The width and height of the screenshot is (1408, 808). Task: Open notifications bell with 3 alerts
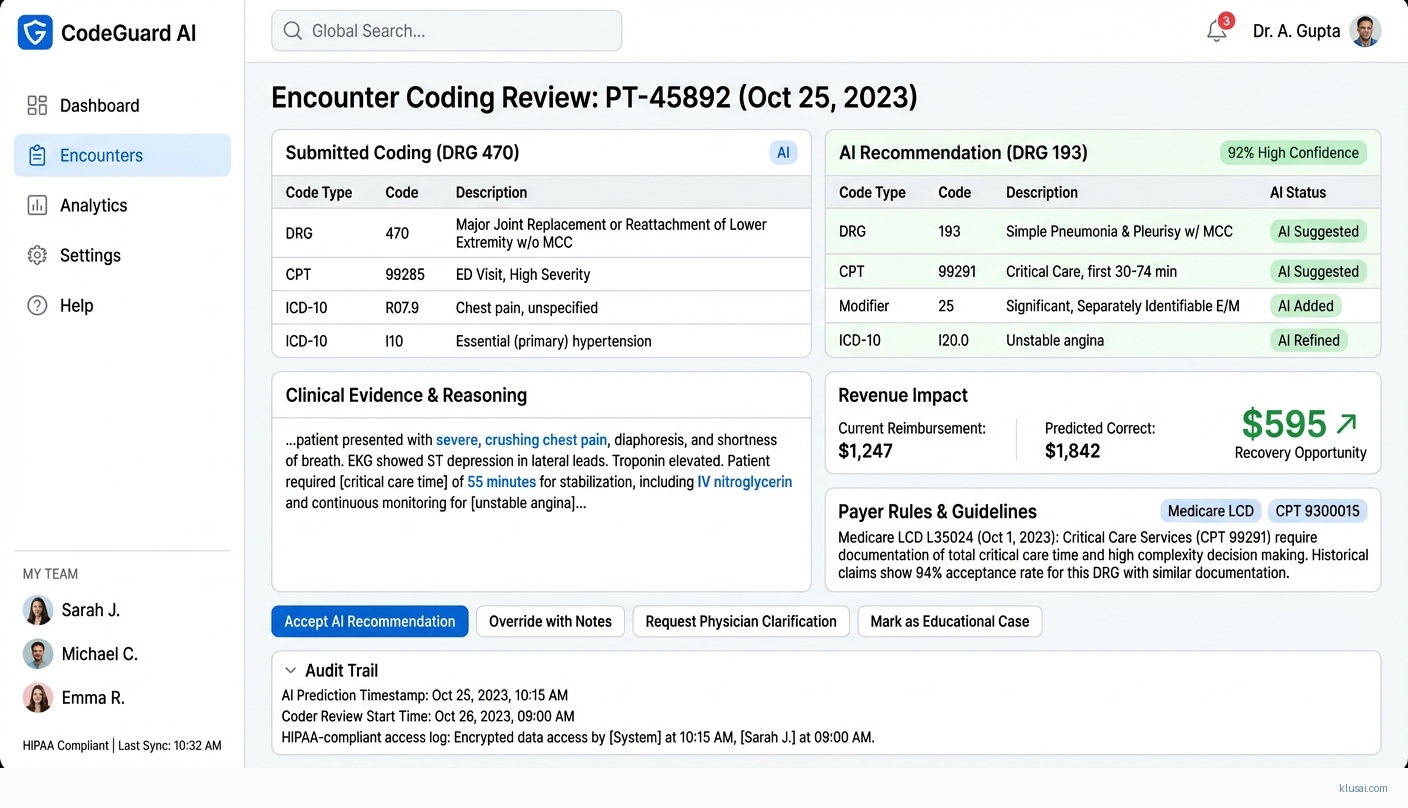point(1216,31)
